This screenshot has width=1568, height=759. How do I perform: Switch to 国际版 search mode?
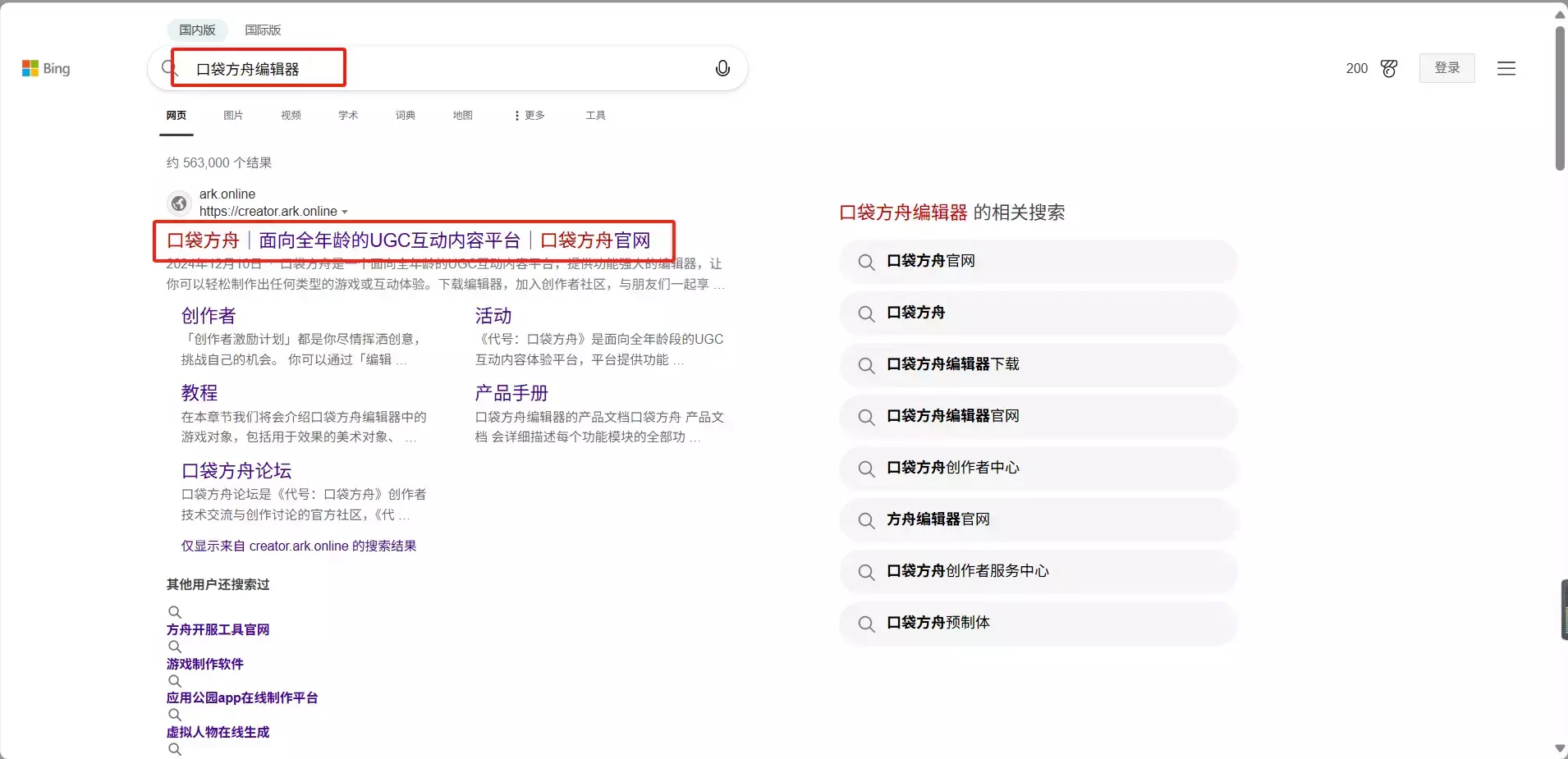(263, 30)
